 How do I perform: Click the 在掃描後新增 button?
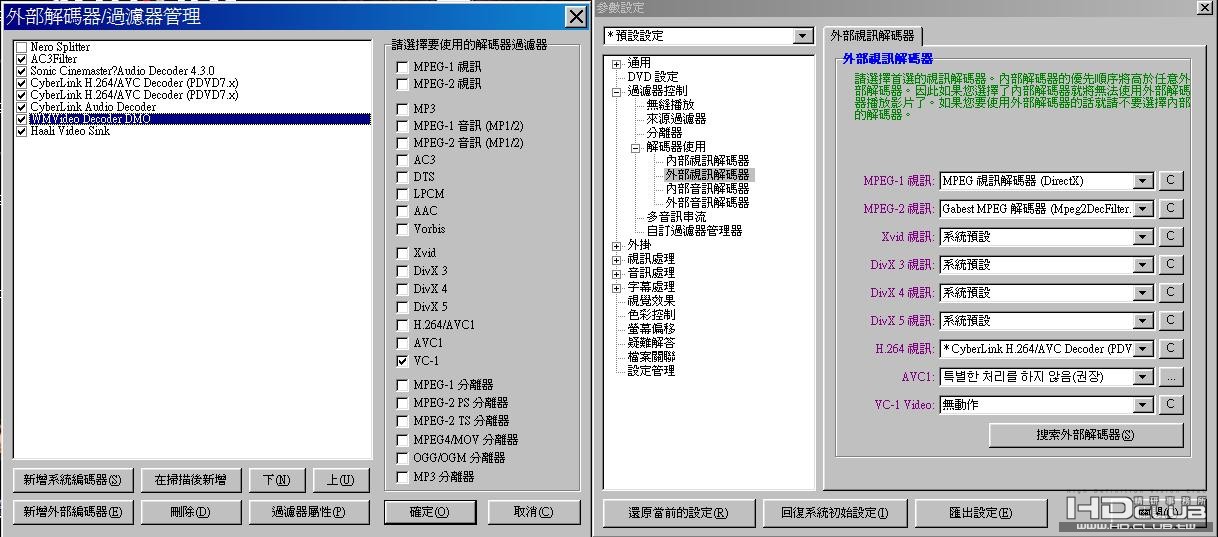click(190, 480)
